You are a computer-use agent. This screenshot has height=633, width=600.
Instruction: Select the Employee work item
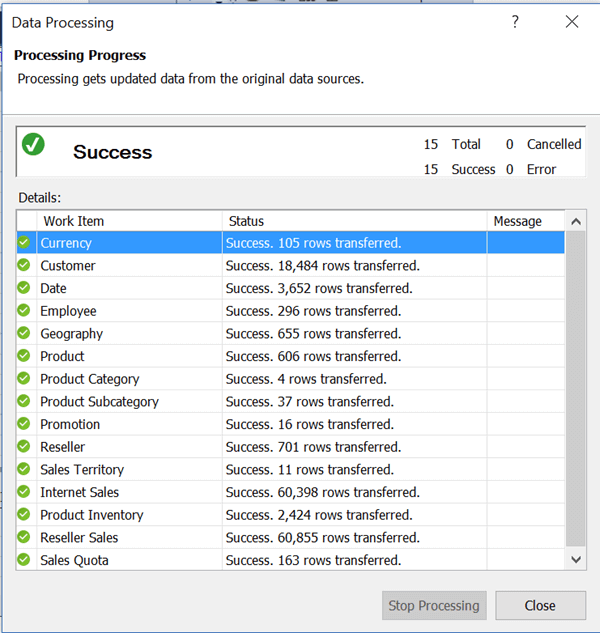pos(291,310)
